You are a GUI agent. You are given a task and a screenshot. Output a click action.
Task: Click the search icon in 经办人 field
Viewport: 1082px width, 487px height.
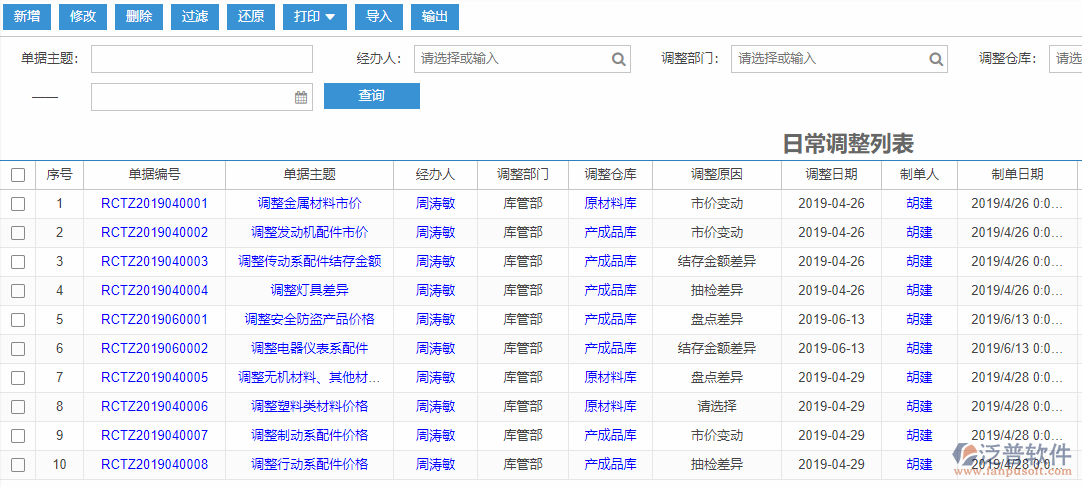coord(619,59)
